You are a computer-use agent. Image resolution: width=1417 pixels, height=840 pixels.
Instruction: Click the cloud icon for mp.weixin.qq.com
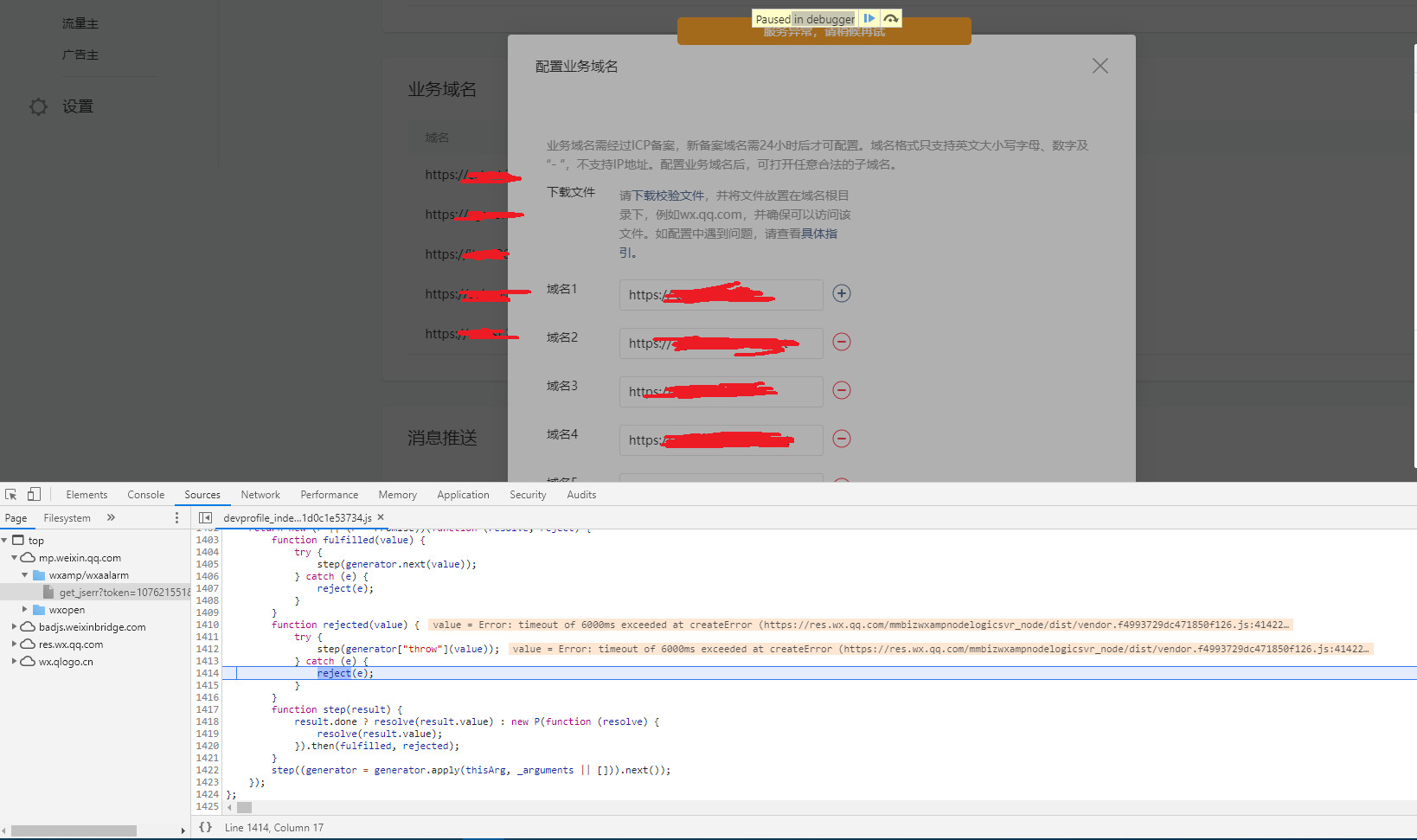coord(29,557)
